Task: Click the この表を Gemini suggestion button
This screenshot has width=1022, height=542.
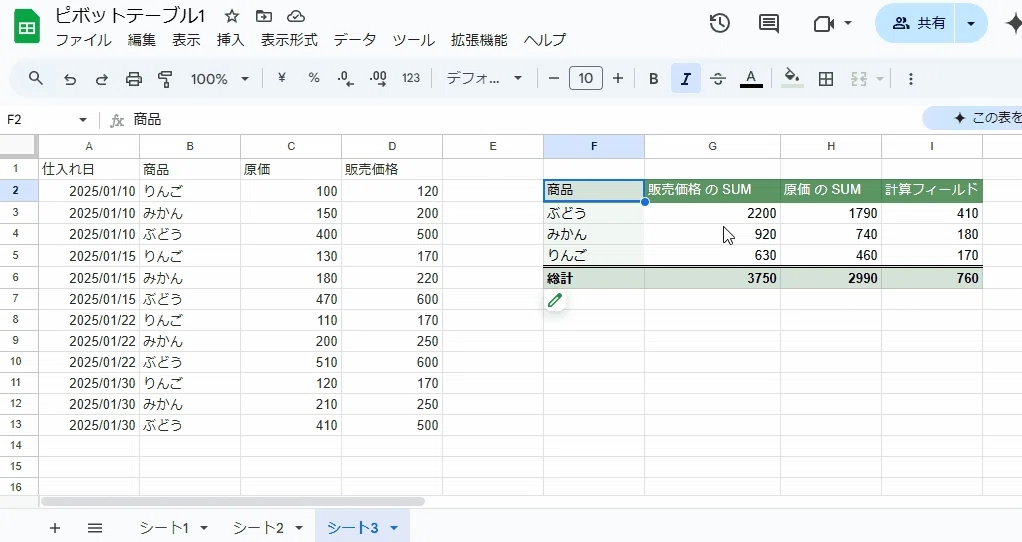Action: [x=974, y=118]
